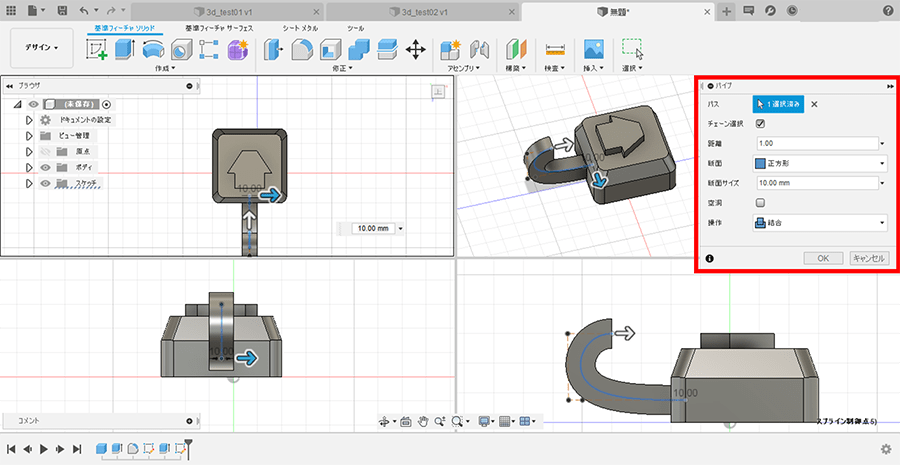Select the Move/Copy cross-arrows tool
900x465 pixels.
pos(416,49)
